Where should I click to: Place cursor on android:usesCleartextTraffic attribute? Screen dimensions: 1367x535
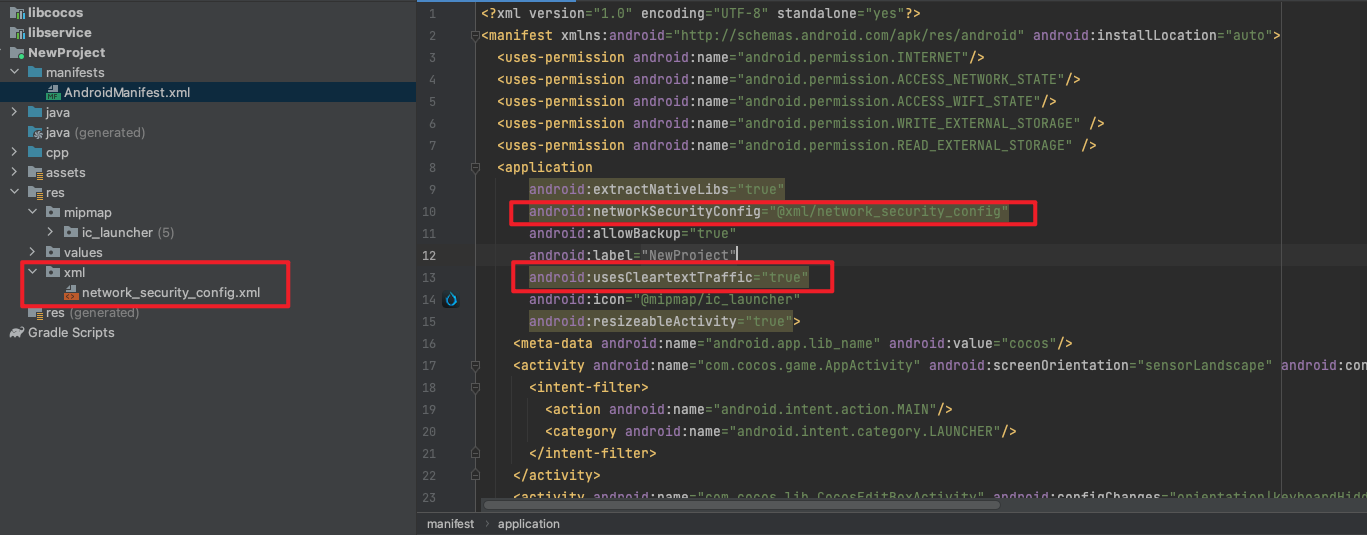point(669,278)
